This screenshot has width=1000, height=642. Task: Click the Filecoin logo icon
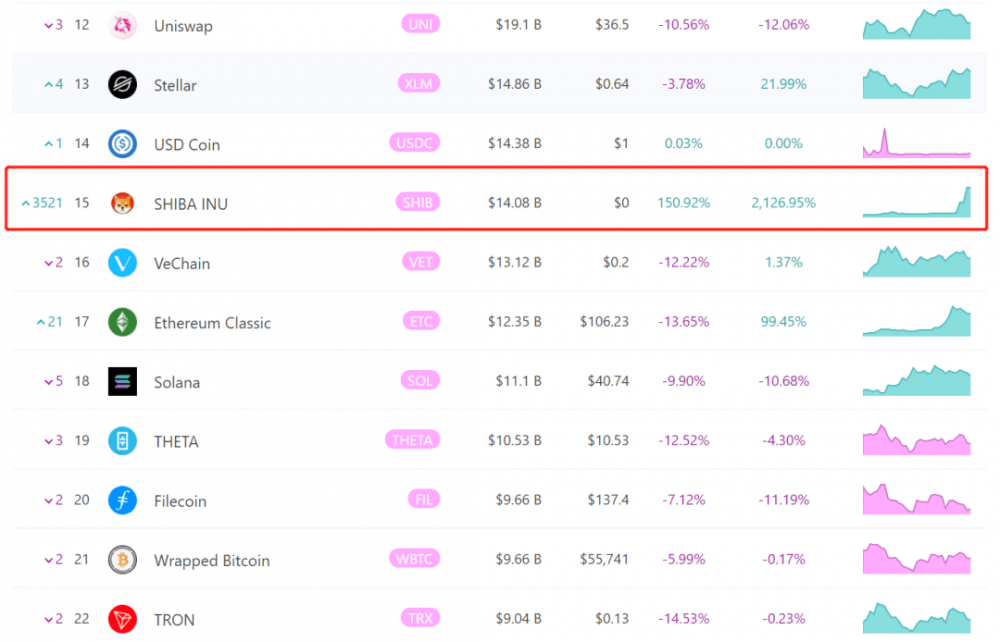(122, 501)
